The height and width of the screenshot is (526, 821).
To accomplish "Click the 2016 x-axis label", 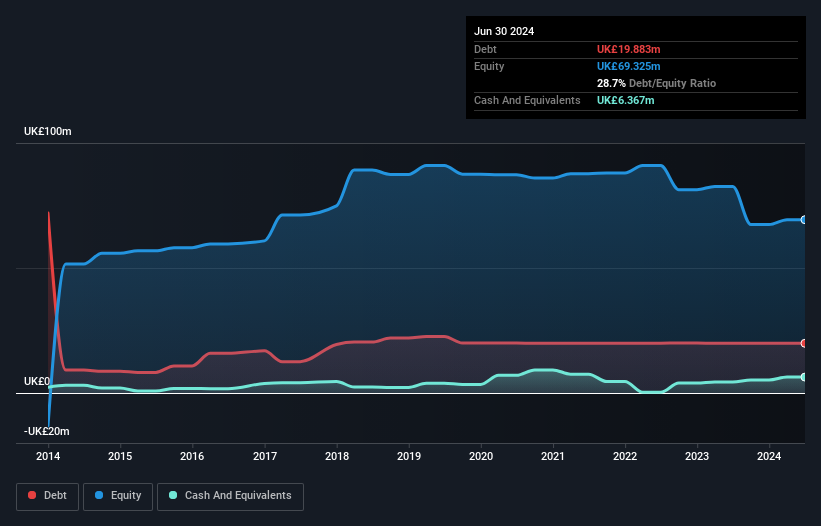I will pyautogui.click(x=192, y=456).
